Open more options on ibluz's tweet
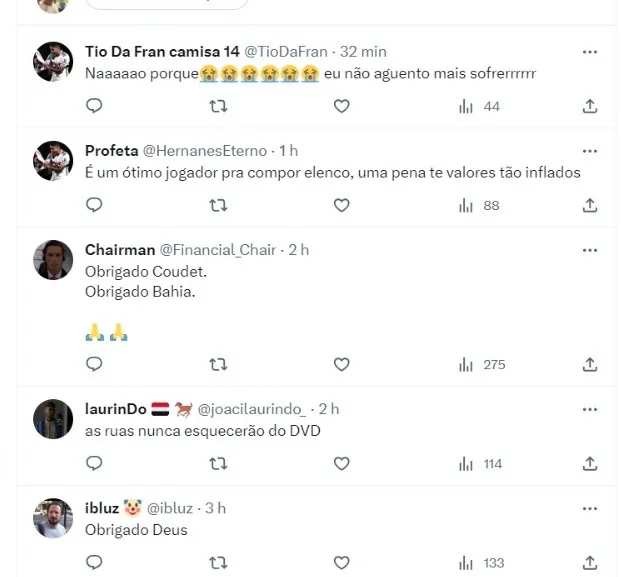This screenshot has height=577, width=621. pyautogui.click(x=590, y=508)
